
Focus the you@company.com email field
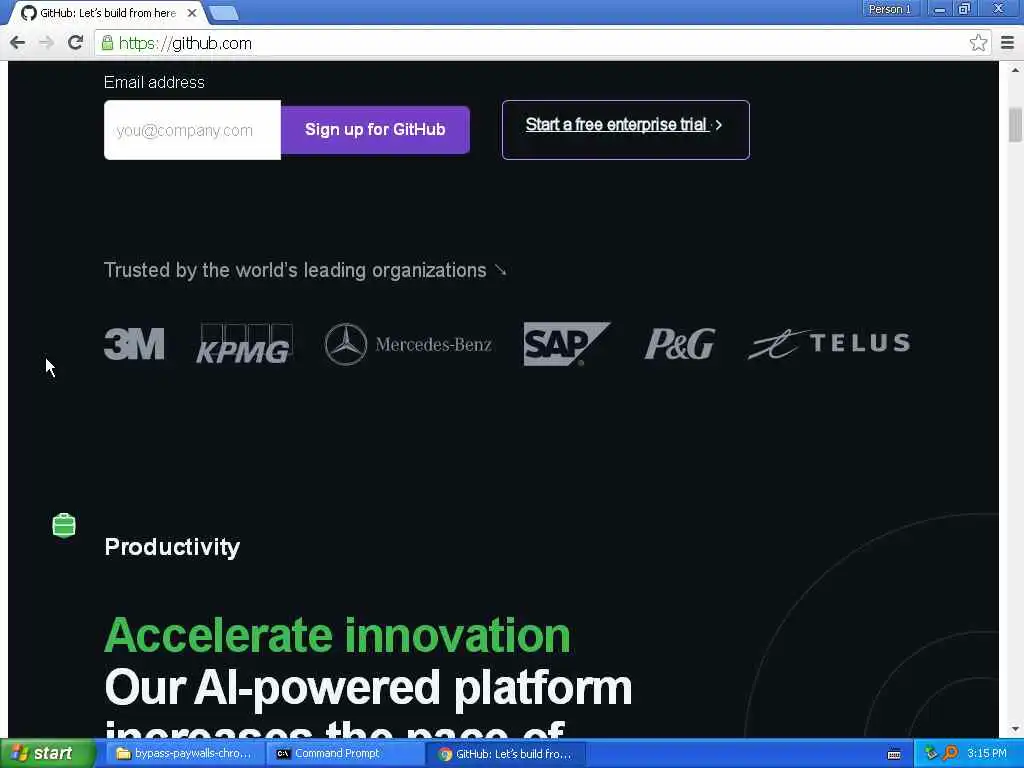(x=192, y=130)
